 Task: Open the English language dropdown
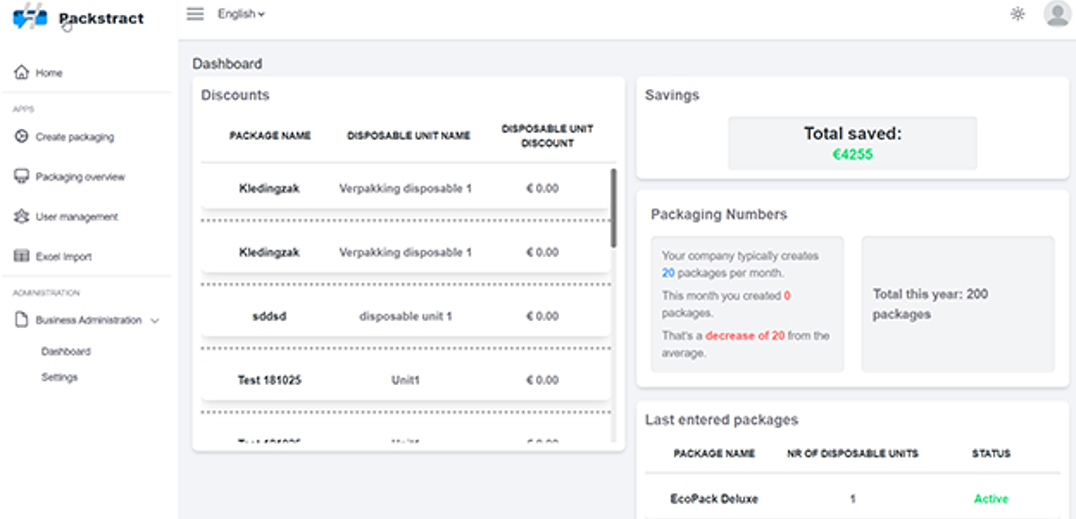tap(241, 14)
